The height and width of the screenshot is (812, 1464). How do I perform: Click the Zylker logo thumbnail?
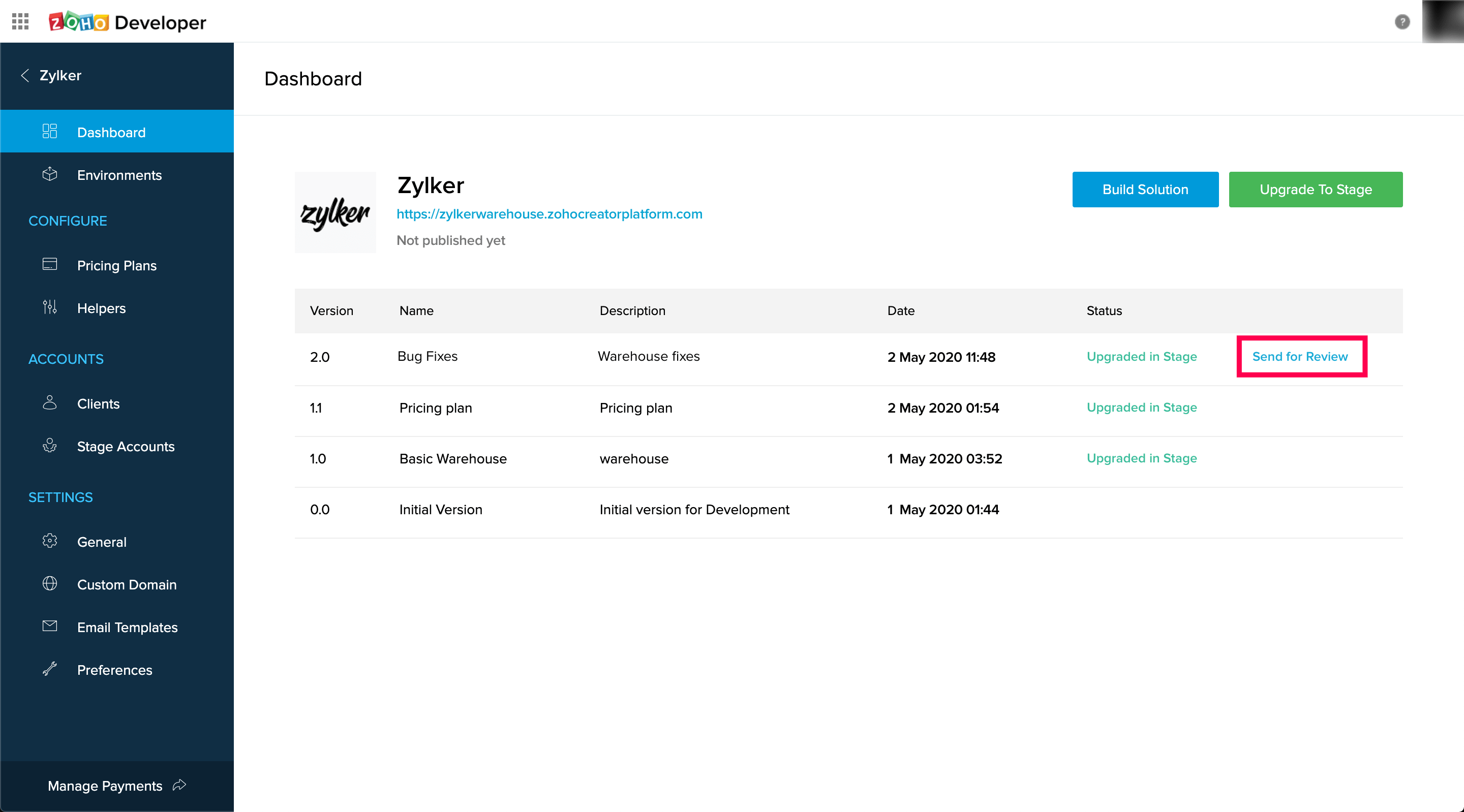click(x=335, y=212)
